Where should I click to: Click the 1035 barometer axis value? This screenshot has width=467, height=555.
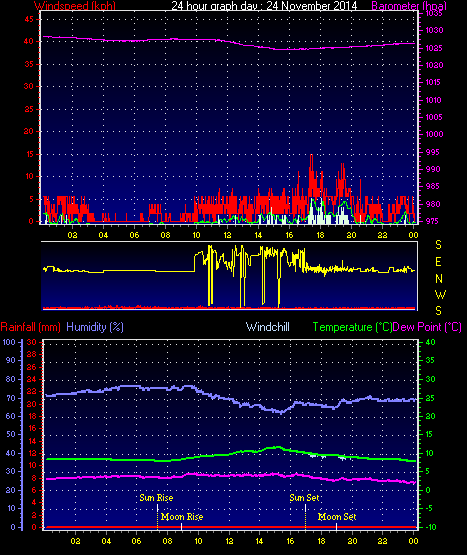click(x=434, y=13)
